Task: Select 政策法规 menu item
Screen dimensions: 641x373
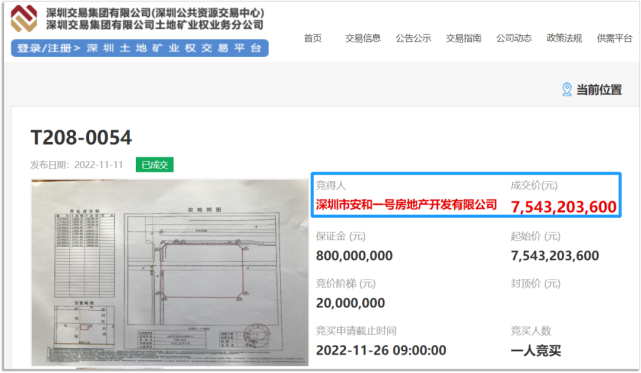Action: click(x=564, y=38)
